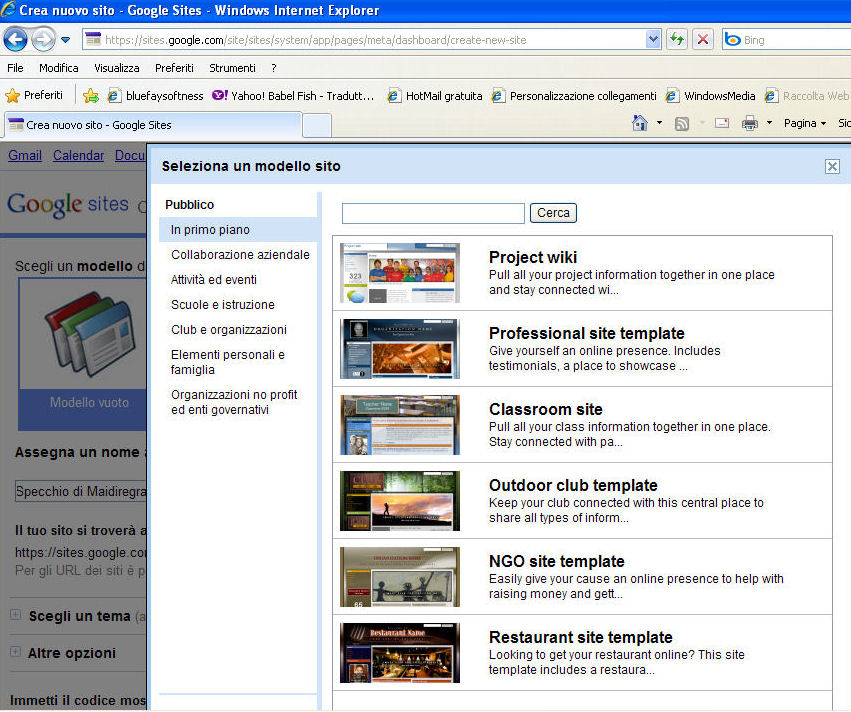Click the sites.google.com address bar
Viewport: 851px width, 712px height.
click(x=365, y=40)
